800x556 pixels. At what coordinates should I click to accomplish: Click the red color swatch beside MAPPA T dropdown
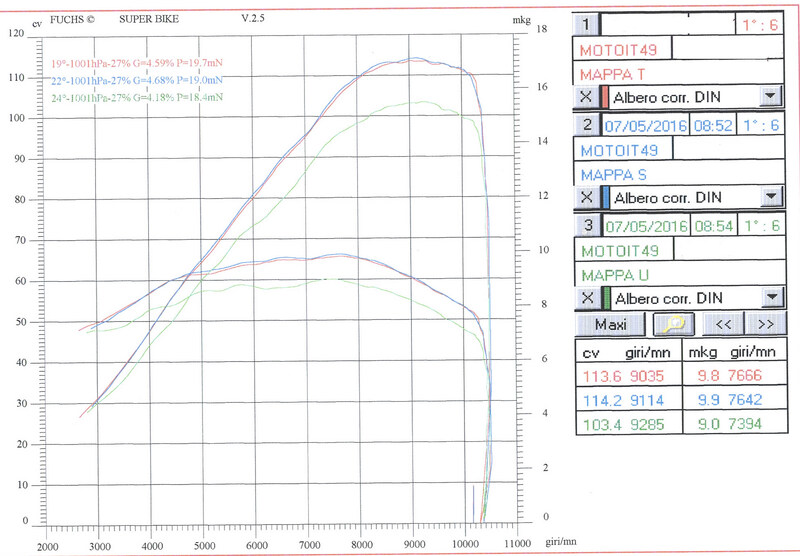pyautogui.click(x=603, y=97)
